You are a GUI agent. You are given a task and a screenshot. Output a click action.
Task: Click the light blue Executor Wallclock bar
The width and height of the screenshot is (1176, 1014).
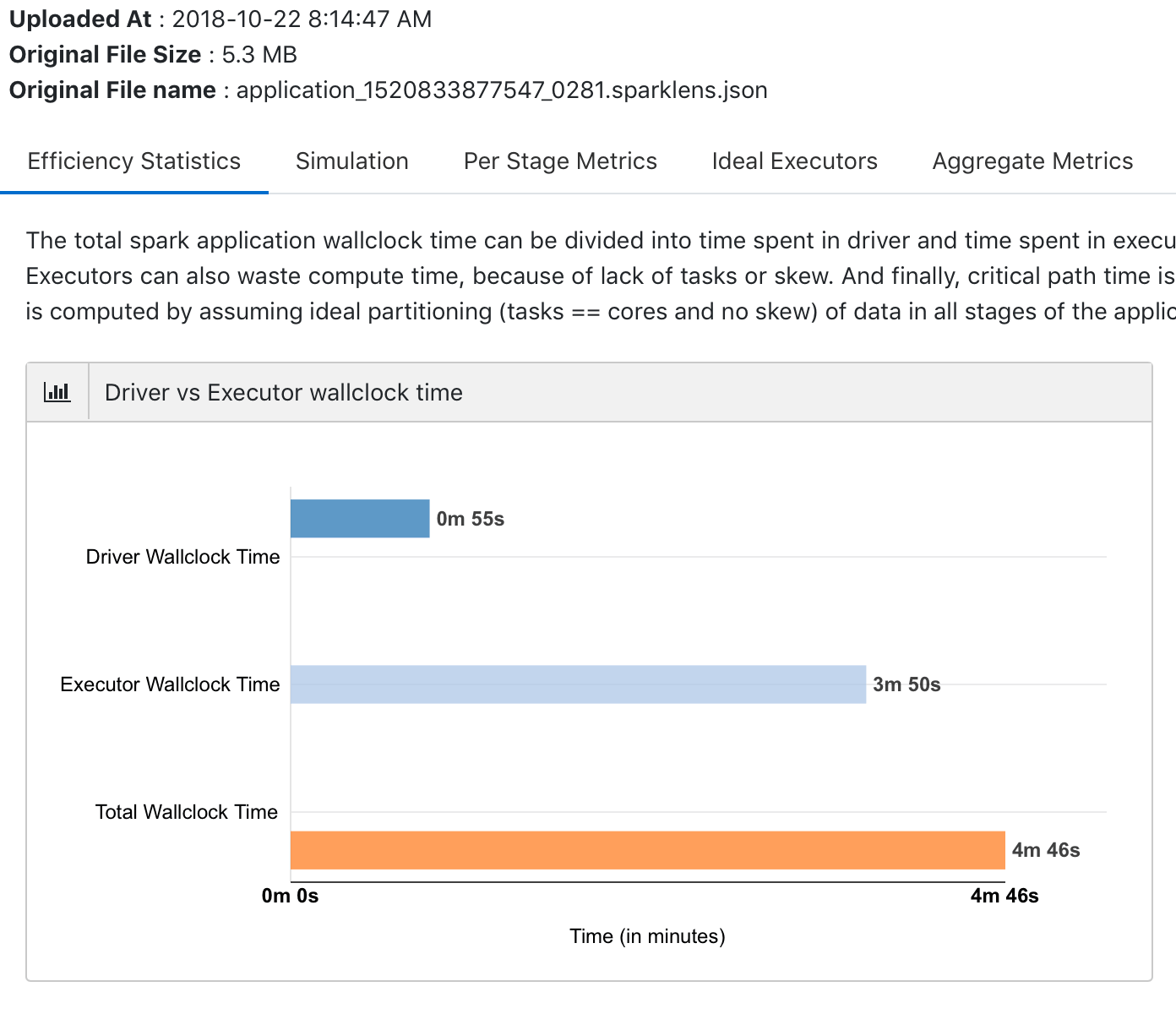click(x=578, y=684)
